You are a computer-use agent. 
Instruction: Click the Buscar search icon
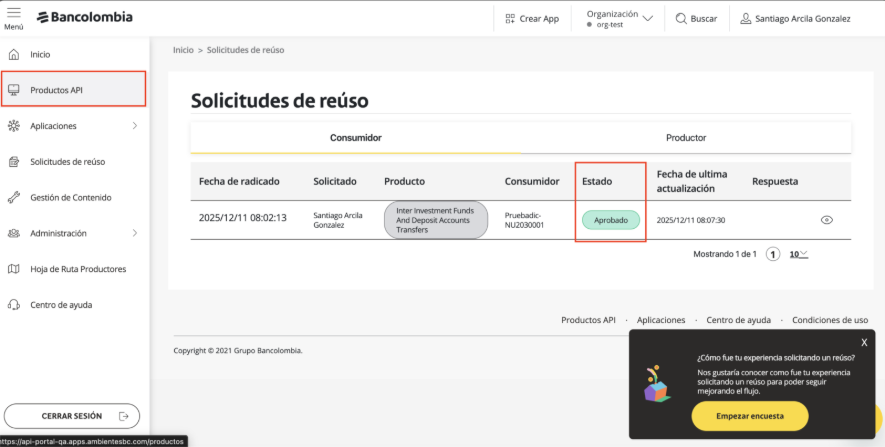pyautogui.click(x=682, y=18)
